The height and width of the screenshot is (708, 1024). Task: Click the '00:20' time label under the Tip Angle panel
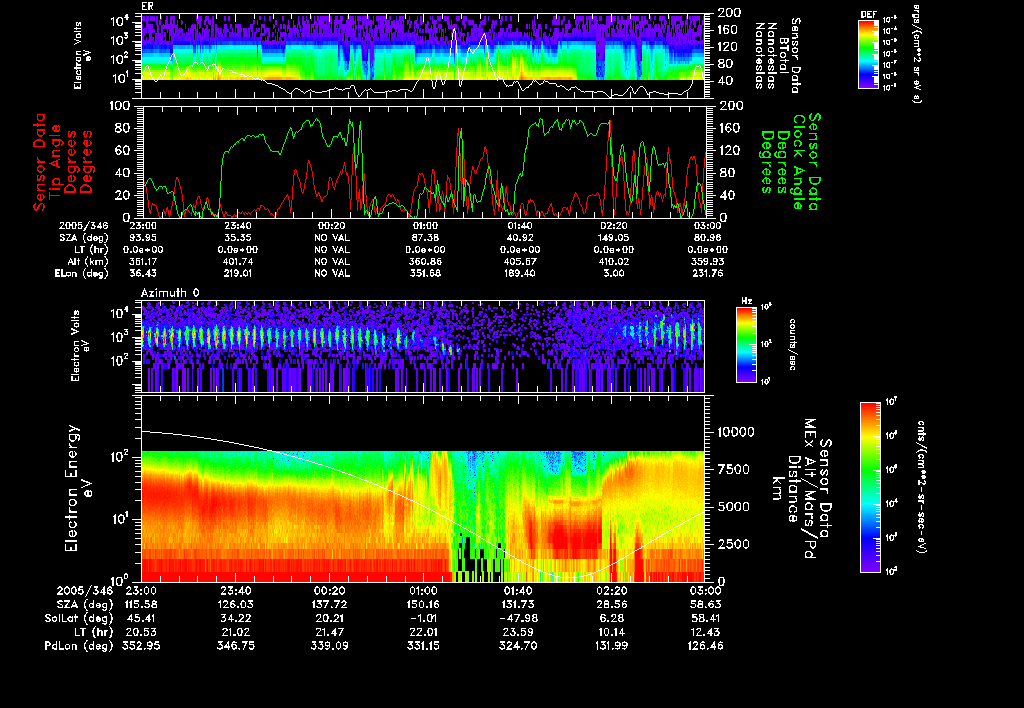(332, 225)
